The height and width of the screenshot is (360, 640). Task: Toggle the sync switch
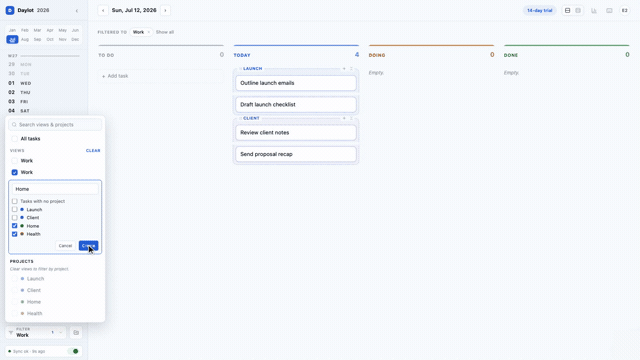(x=73, y=351)
